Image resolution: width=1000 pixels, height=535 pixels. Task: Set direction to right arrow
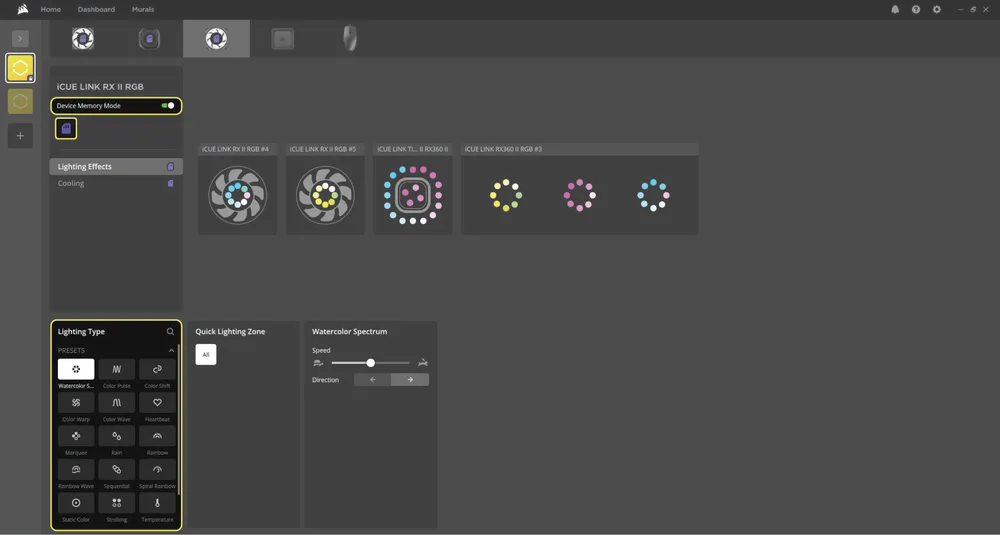(410, 379)
